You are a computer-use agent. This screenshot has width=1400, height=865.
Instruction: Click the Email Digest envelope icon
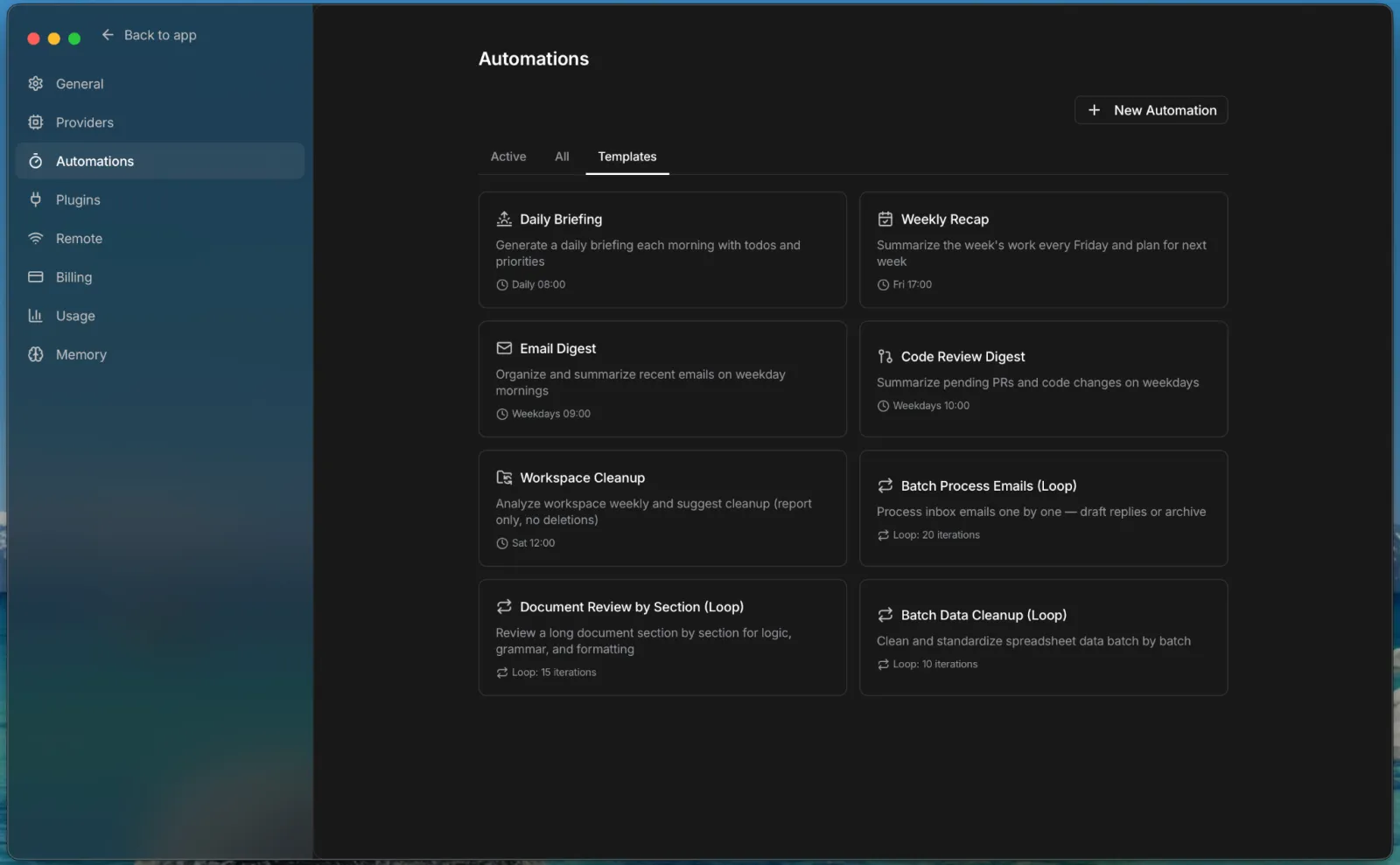point(504,348)
